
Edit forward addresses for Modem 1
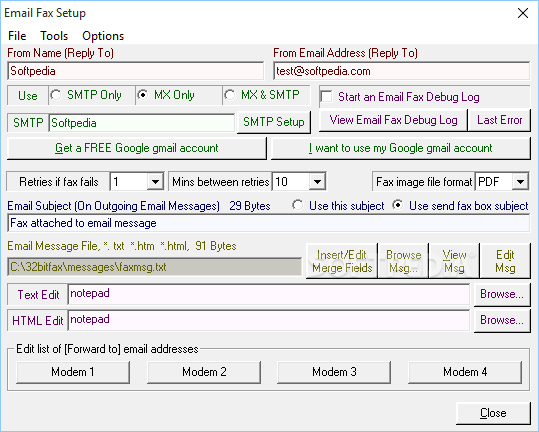pyautogui.click(x=73, y=372)
